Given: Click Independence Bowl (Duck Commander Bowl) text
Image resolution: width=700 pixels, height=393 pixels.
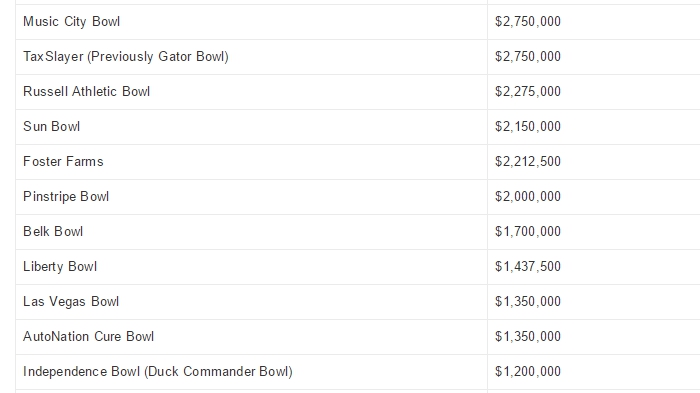Looking at the screenshot, I should point(158,372).
